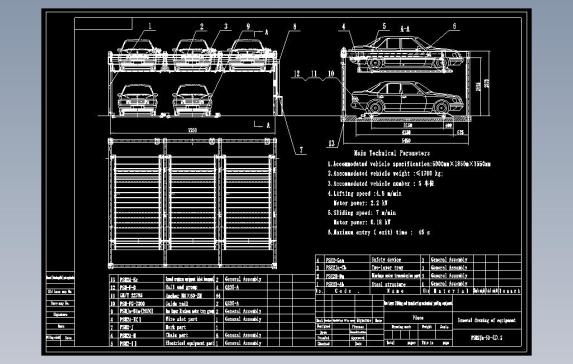573x364 pixels.
Task: Select the 'Maximum entry (exit) time' line
Action: tap(379, 232)
